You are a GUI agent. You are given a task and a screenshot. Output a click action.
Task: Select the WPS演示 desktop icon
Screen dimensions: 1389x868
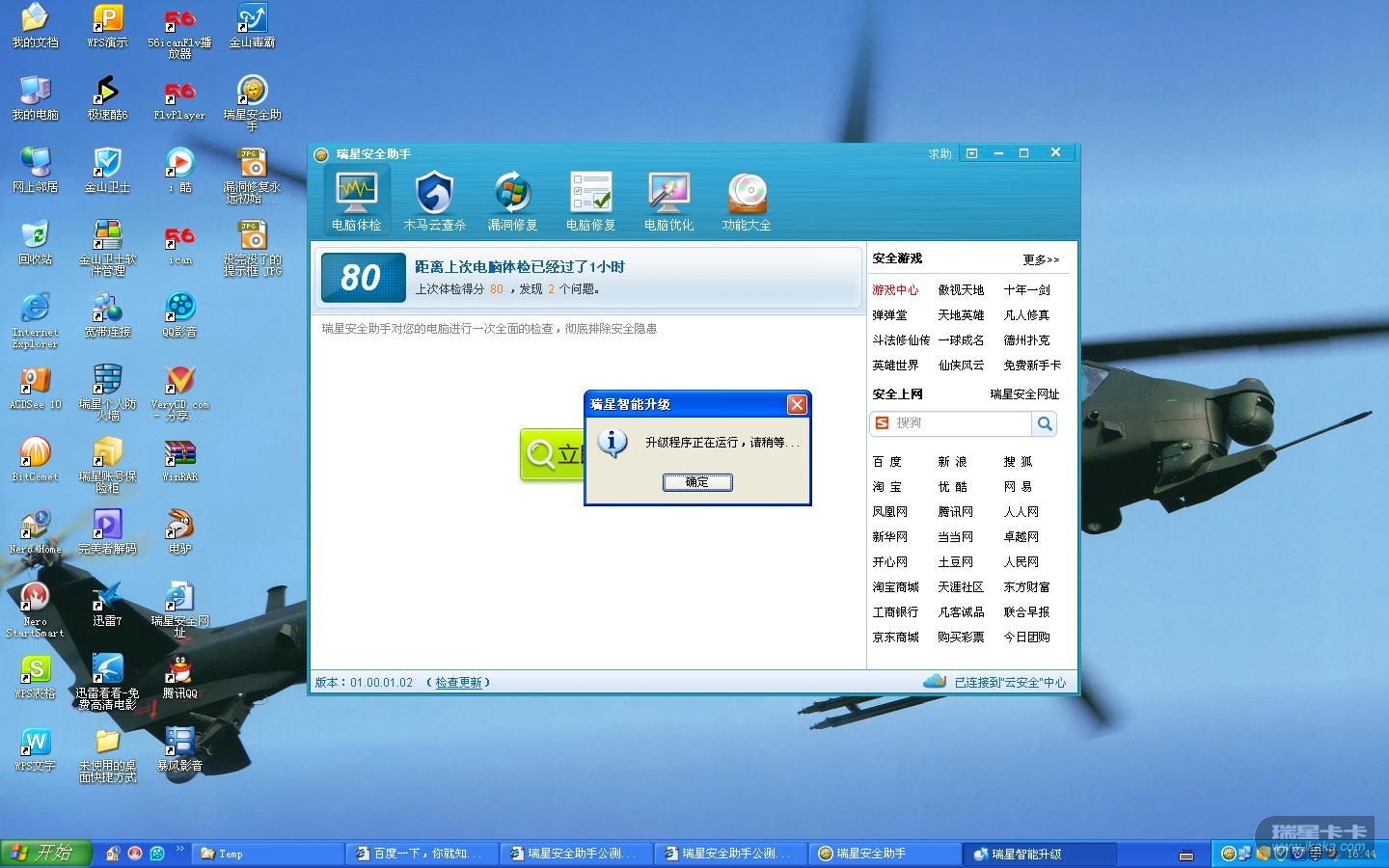click(x=107, y=26)
